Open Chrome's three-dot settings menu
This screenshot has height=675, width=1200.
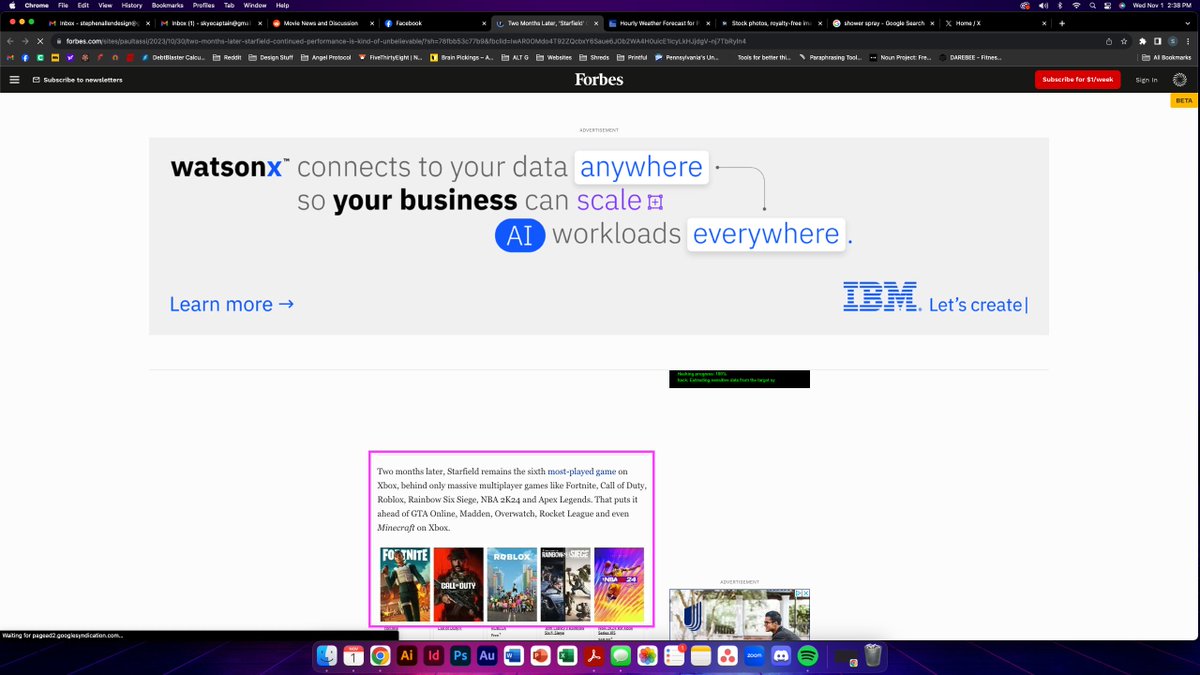click(x=1188, y=42)
